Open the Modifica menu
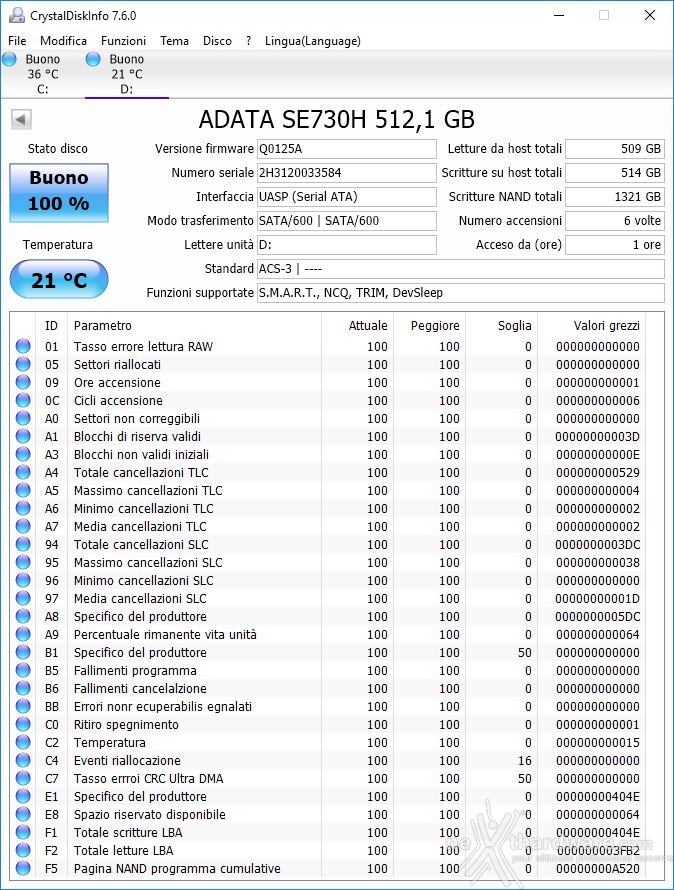This screenshot has height=890, width=674. click(63, 41)
